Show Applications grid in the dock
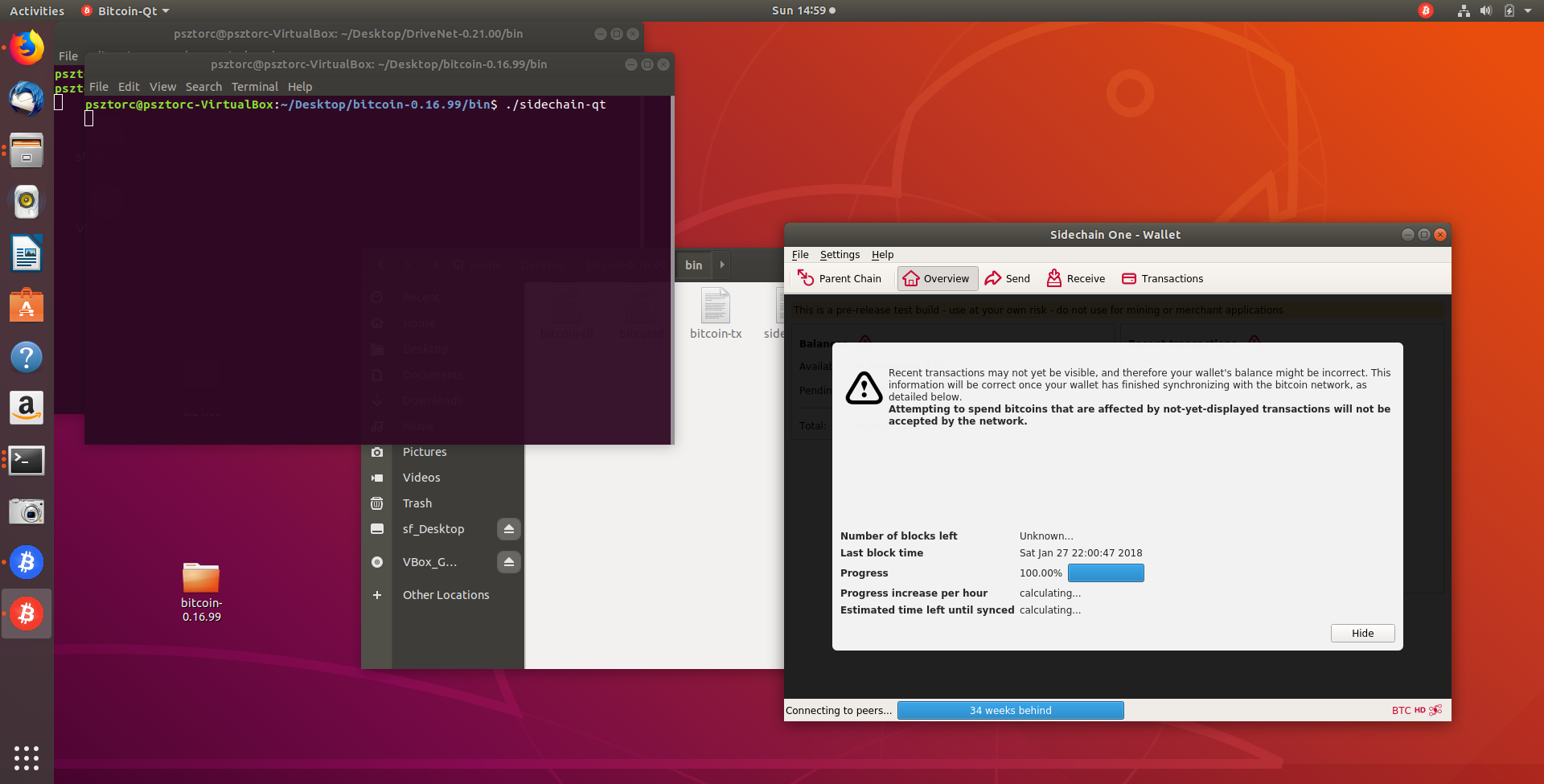The height and width of the screenshot is (784, 1544). [27, 757]
